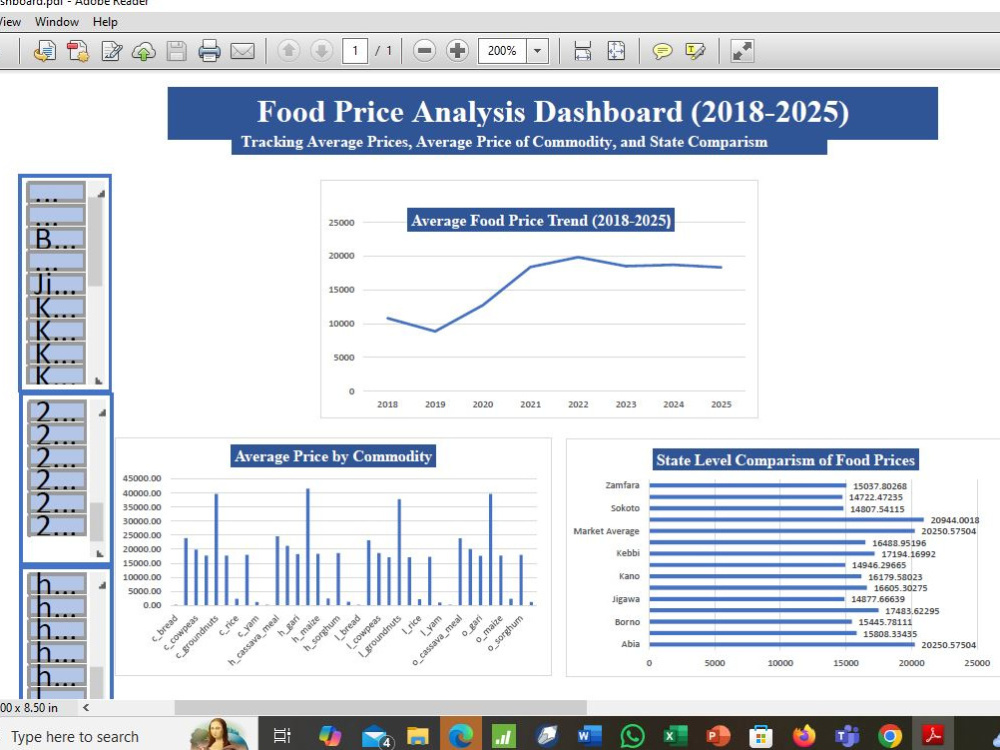Click the Zamfara value 15037.80268
1000x750 pixels.
(x=879, y=486)
